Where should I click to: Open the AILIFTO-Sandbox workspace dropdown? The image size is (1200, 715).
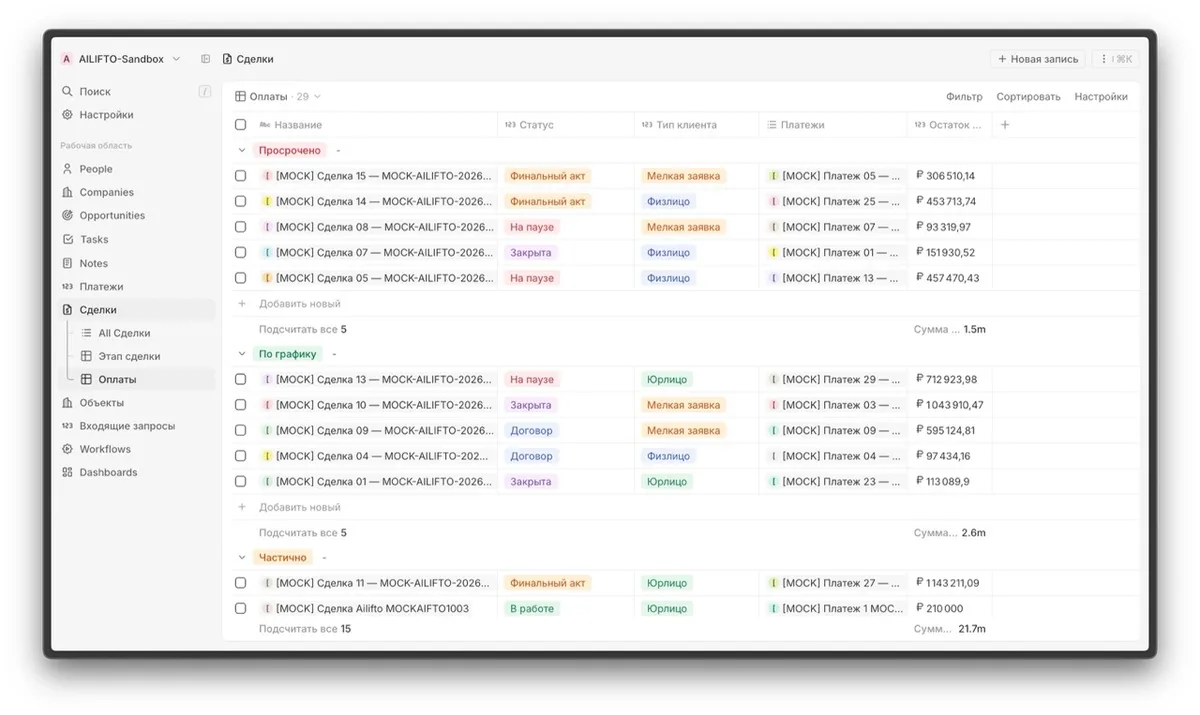tap(177, 59)
